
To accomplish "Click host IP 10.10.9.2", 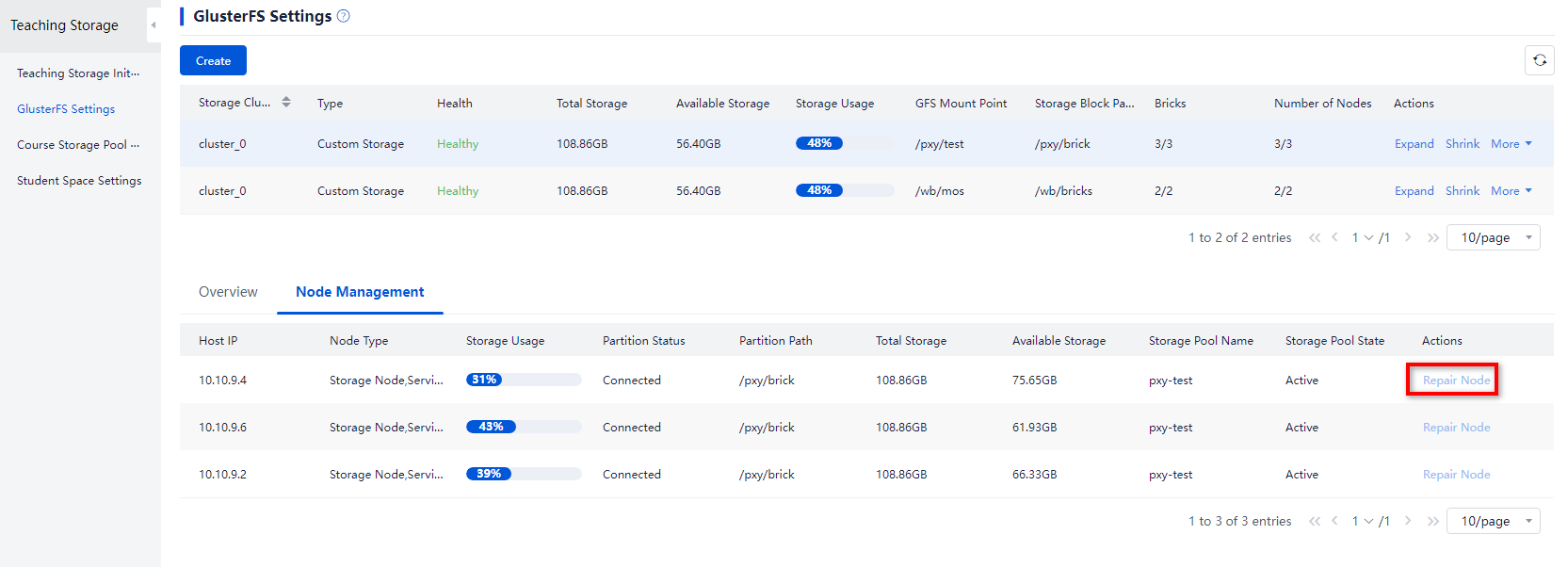I will coord(222,475).
